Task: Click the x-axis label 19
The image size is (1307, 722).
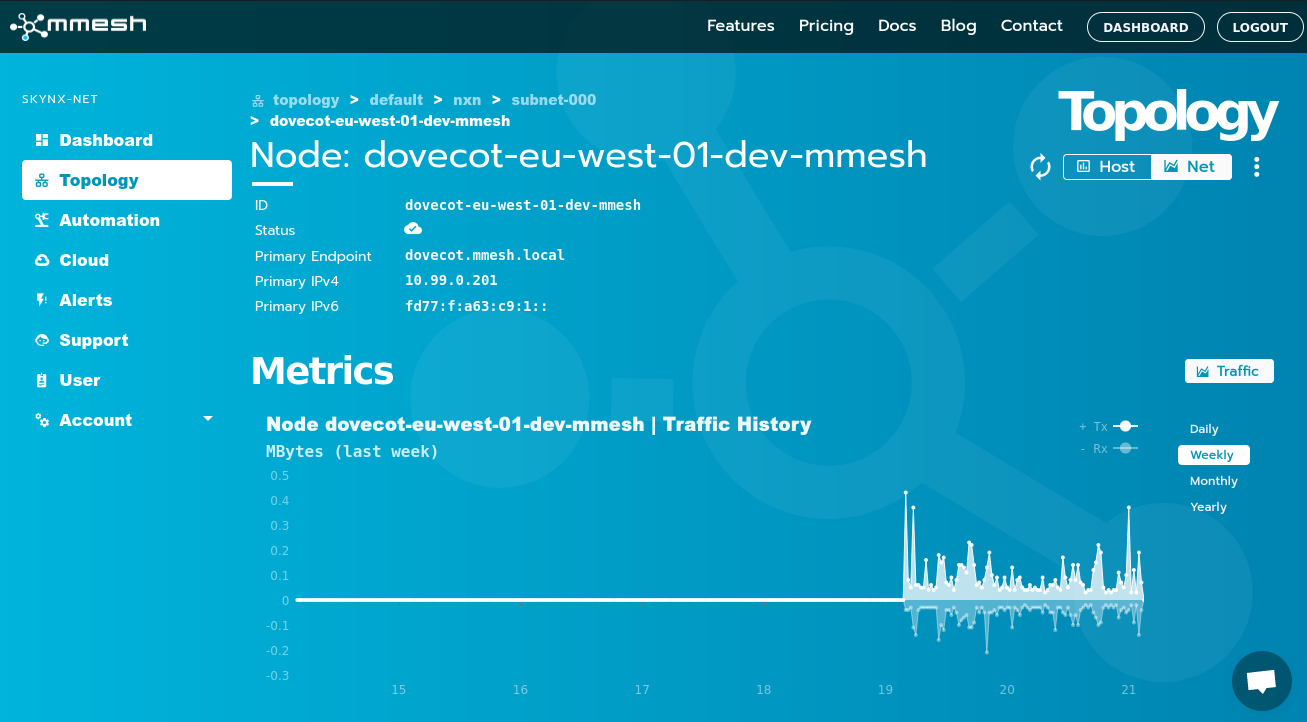Action: 885,690
